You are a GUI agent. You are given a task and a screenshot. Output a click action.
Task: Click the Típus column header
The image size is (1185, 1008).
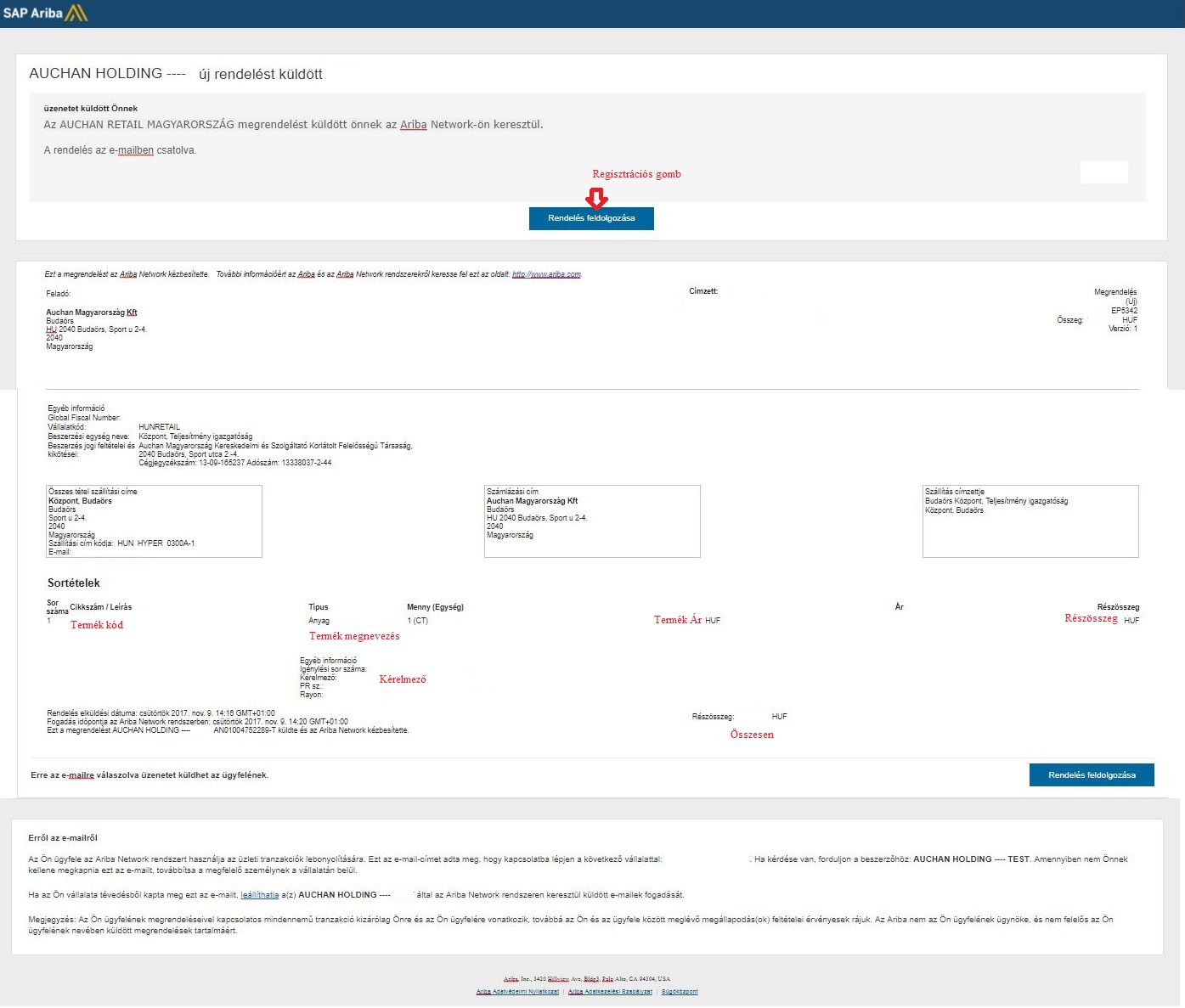click(x=319, y=607)
